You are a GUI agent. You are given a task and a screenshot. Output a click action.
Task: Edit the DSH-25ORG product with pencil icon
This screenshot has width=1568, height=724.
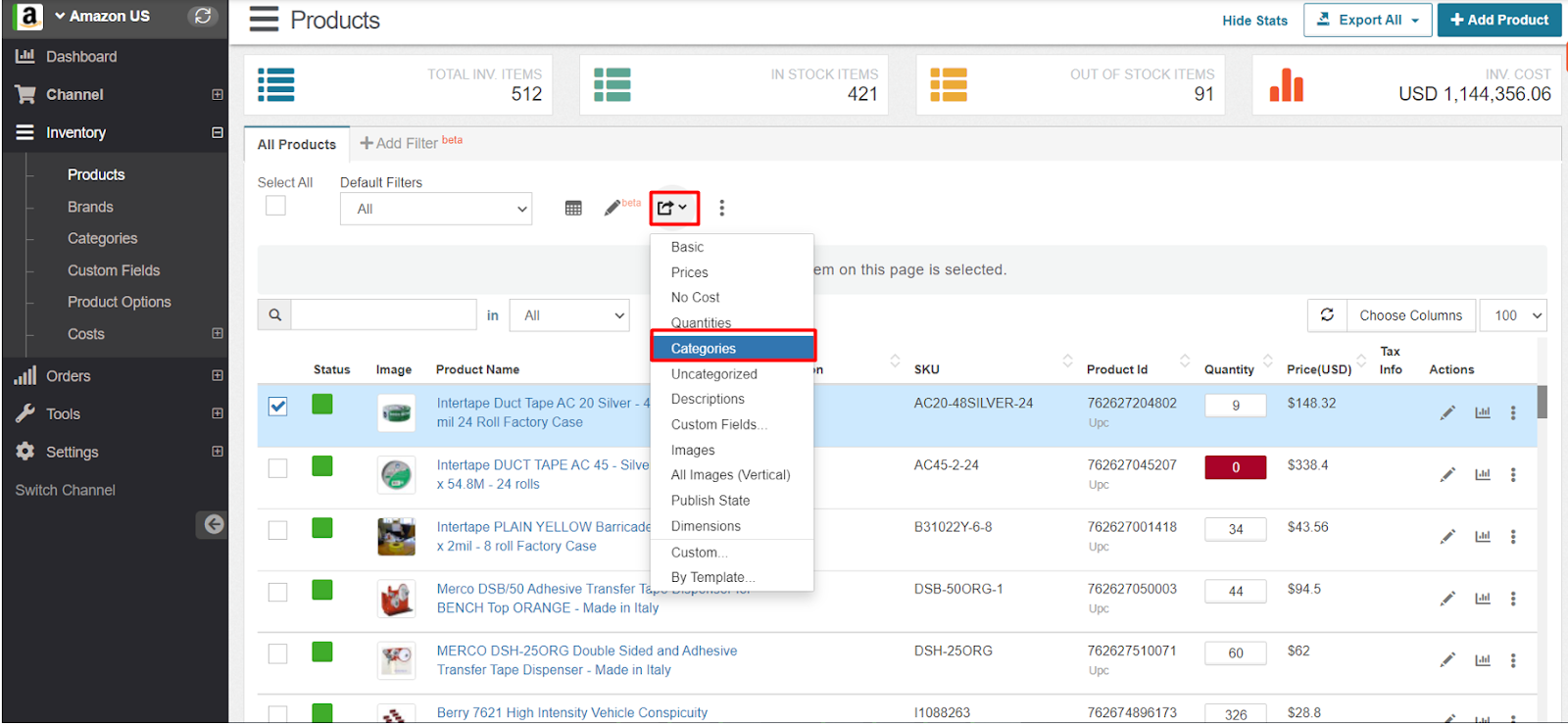(x=1447, y=660)
